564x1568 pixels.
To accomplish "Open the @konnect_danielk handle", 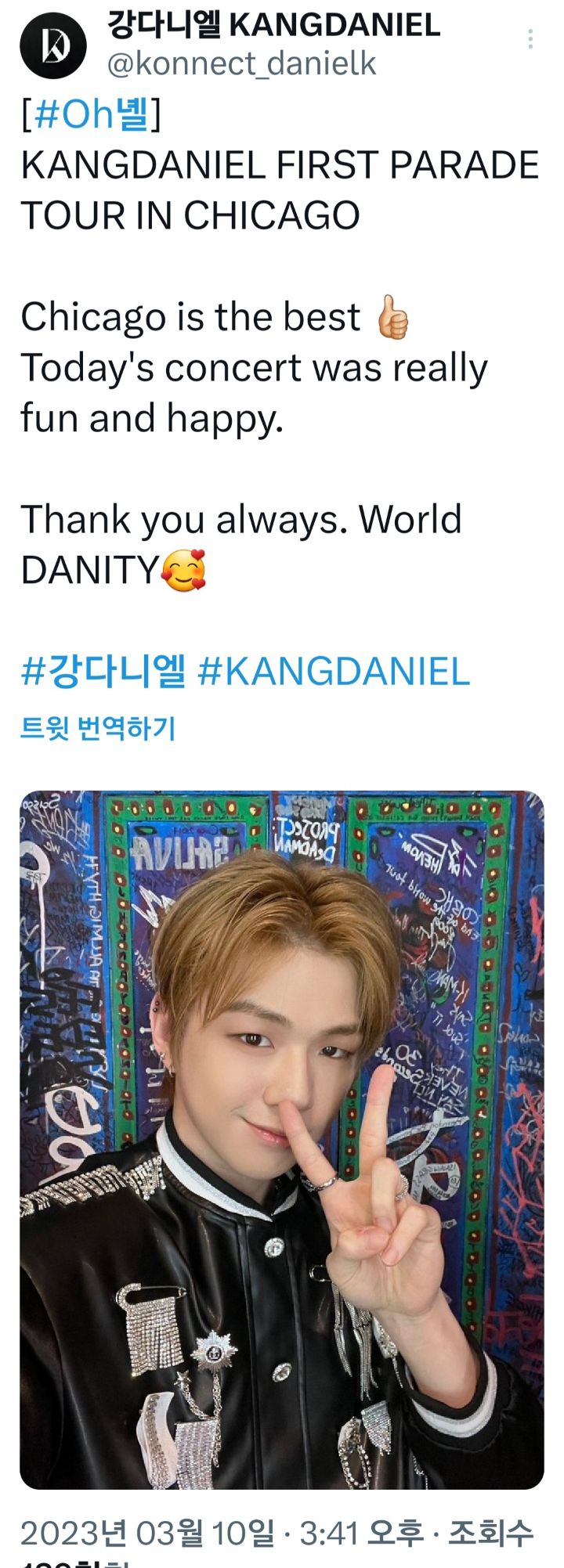I will [241, 64].
